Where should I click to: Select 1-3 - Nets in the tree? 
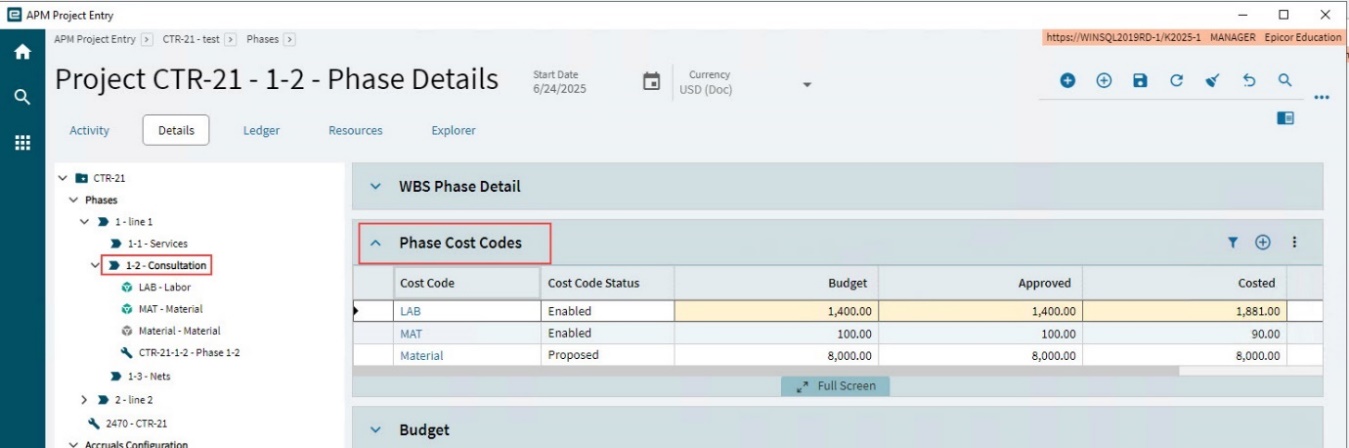pyautogui.click(x=149, y=376)
